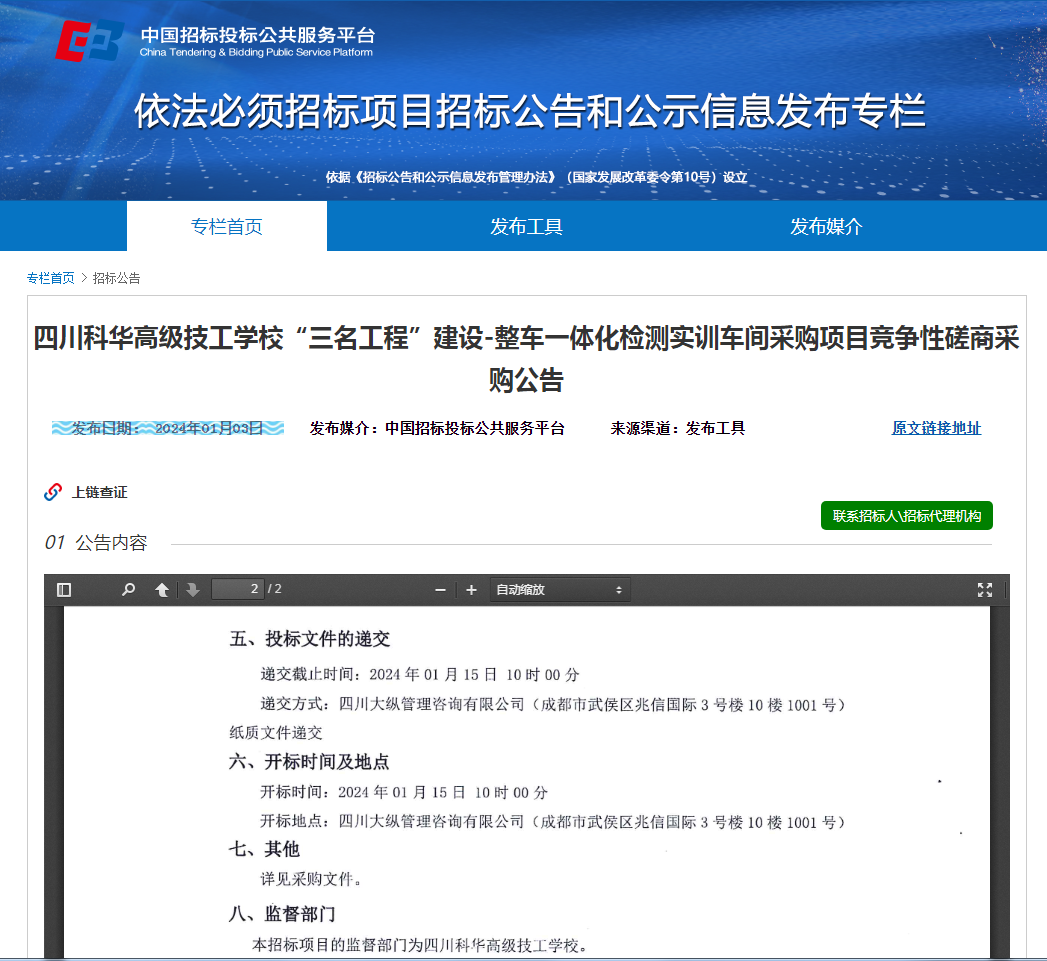Click the PDF page number field

(237, 589)
